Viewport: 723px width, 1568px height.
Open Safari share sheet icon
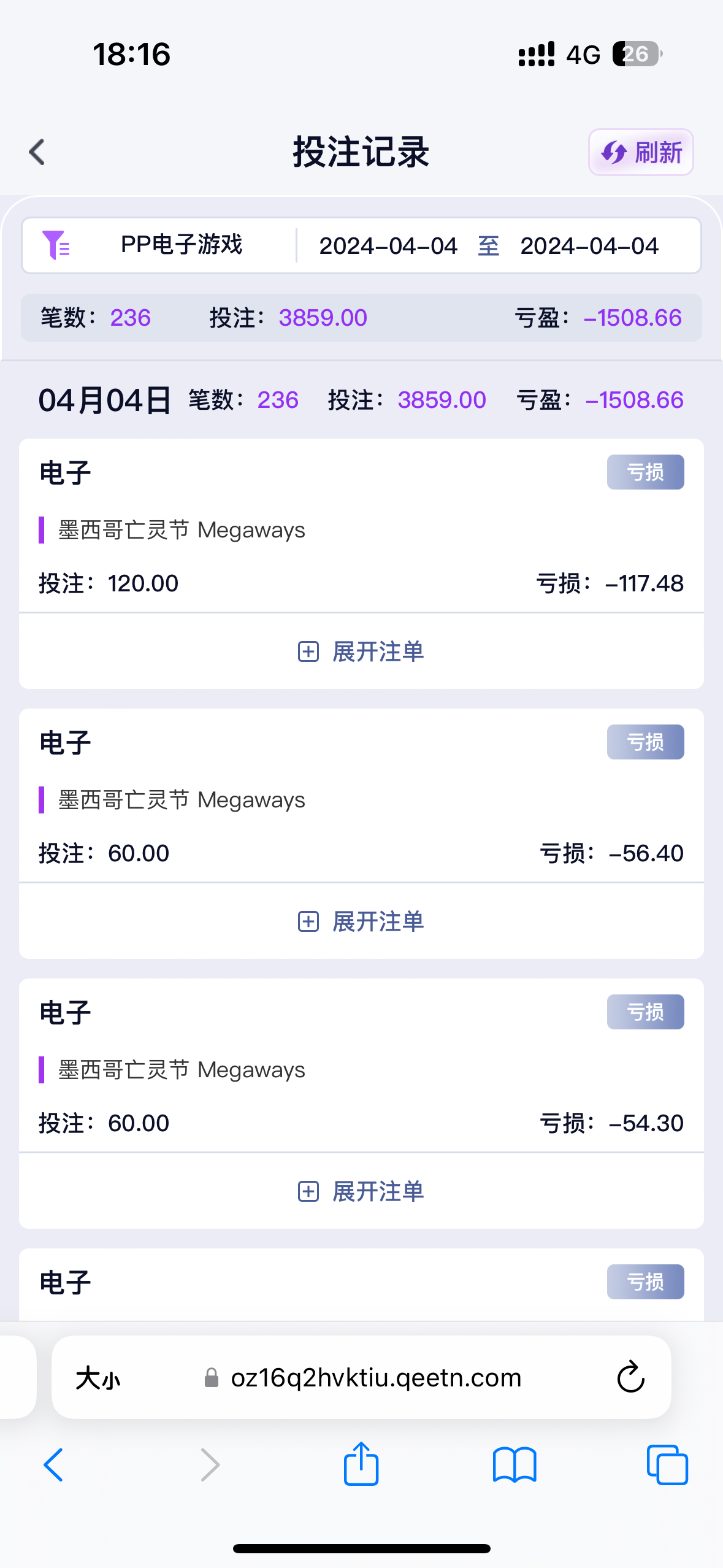[x=361, y=1464]
